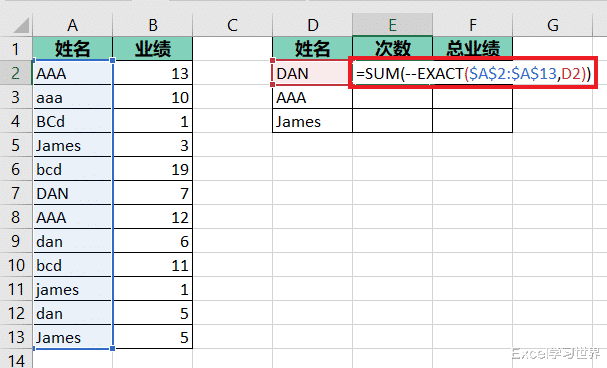Click empty cell E4 in summary table
The width and height of the screenshot is (607, 368).
(393, 121)
